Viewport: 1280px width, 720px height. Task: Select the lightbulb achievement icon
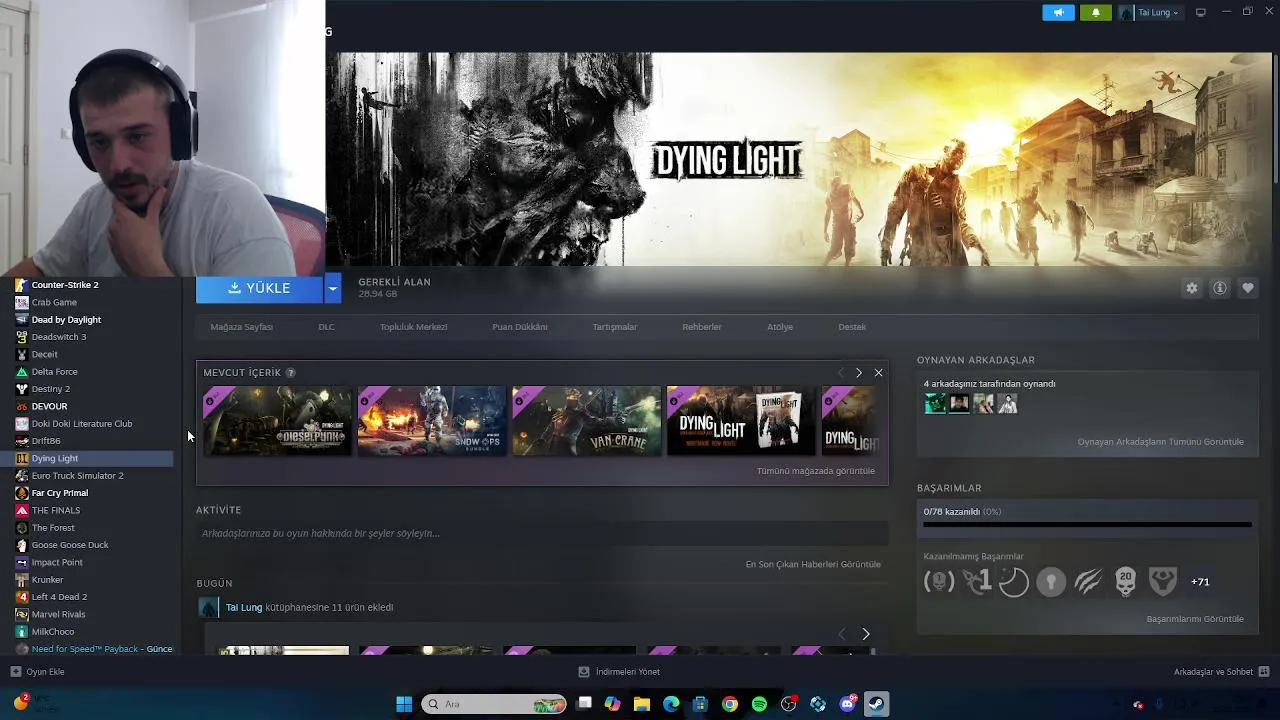(1051, 582)
